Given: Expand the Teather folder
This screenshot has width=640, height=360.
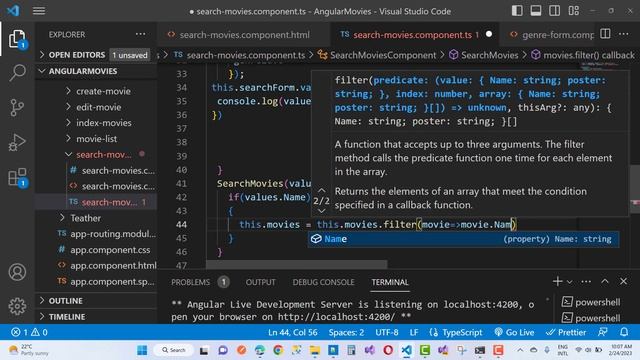Looking at the screenshot, I should coord(85,218).
